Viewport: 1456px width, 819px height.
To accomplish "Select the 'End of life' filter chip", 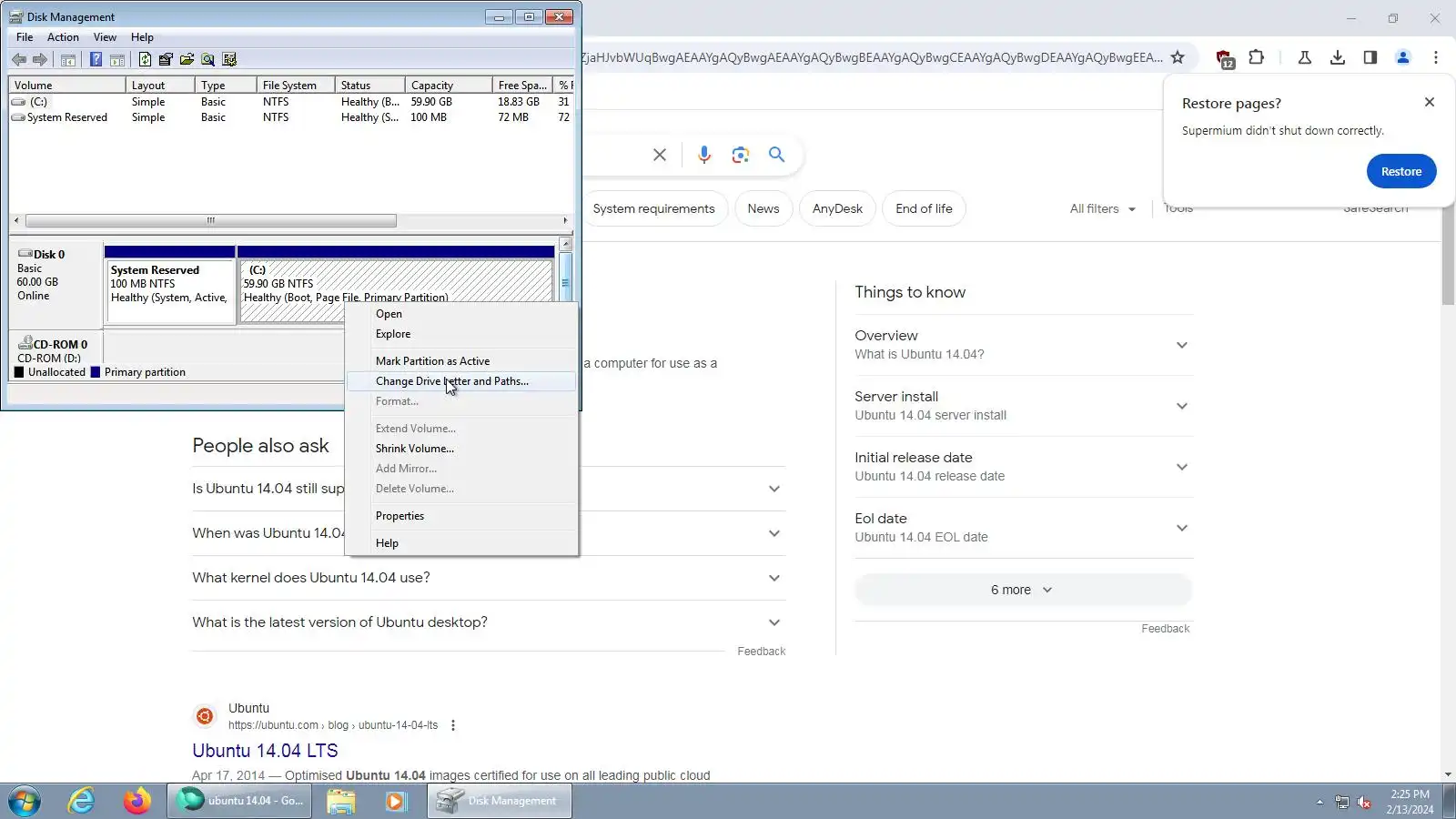I will click(x=924, y=208).
